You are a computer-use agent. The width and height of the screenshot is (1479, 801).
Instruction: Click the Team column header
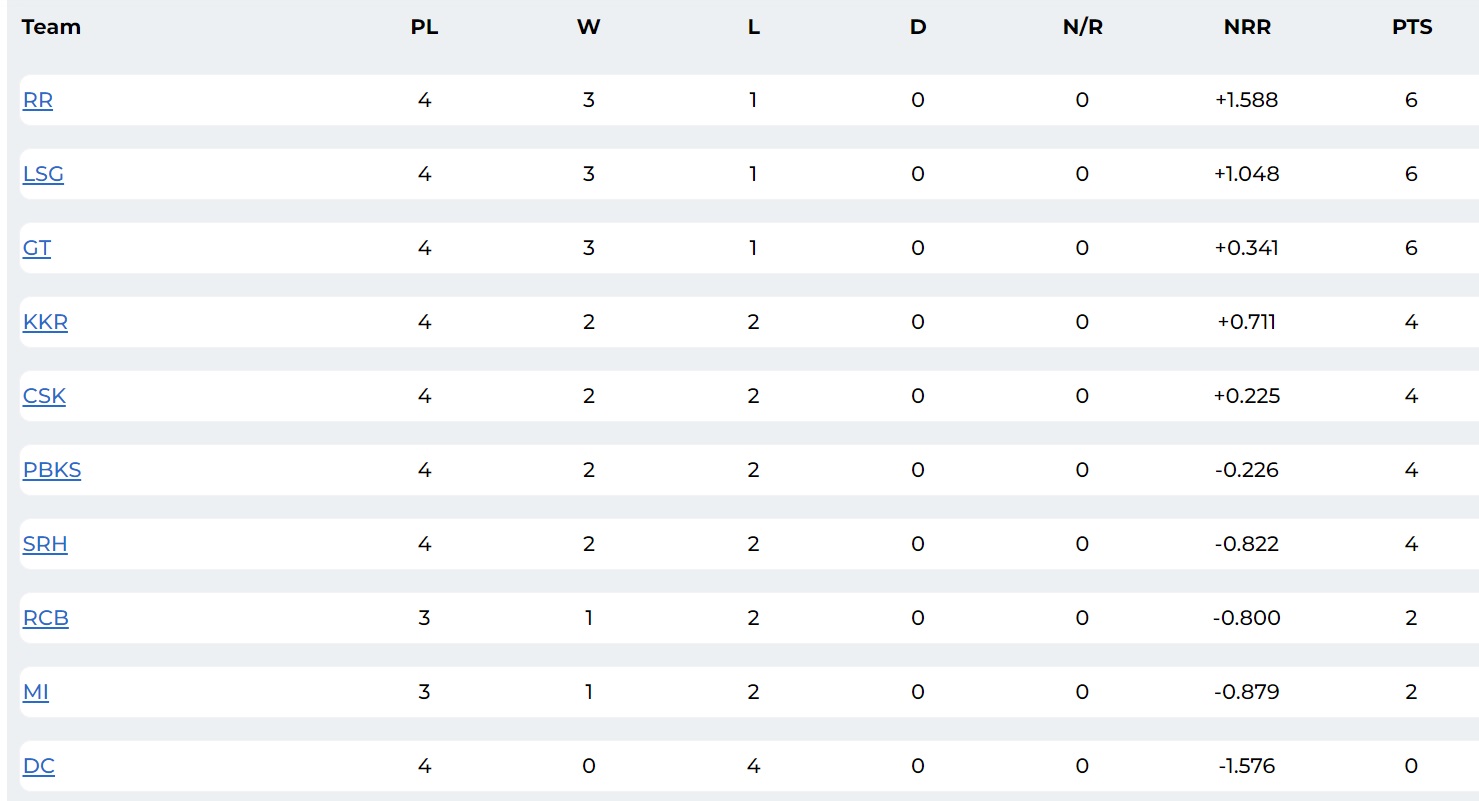(x=51, y=27)
